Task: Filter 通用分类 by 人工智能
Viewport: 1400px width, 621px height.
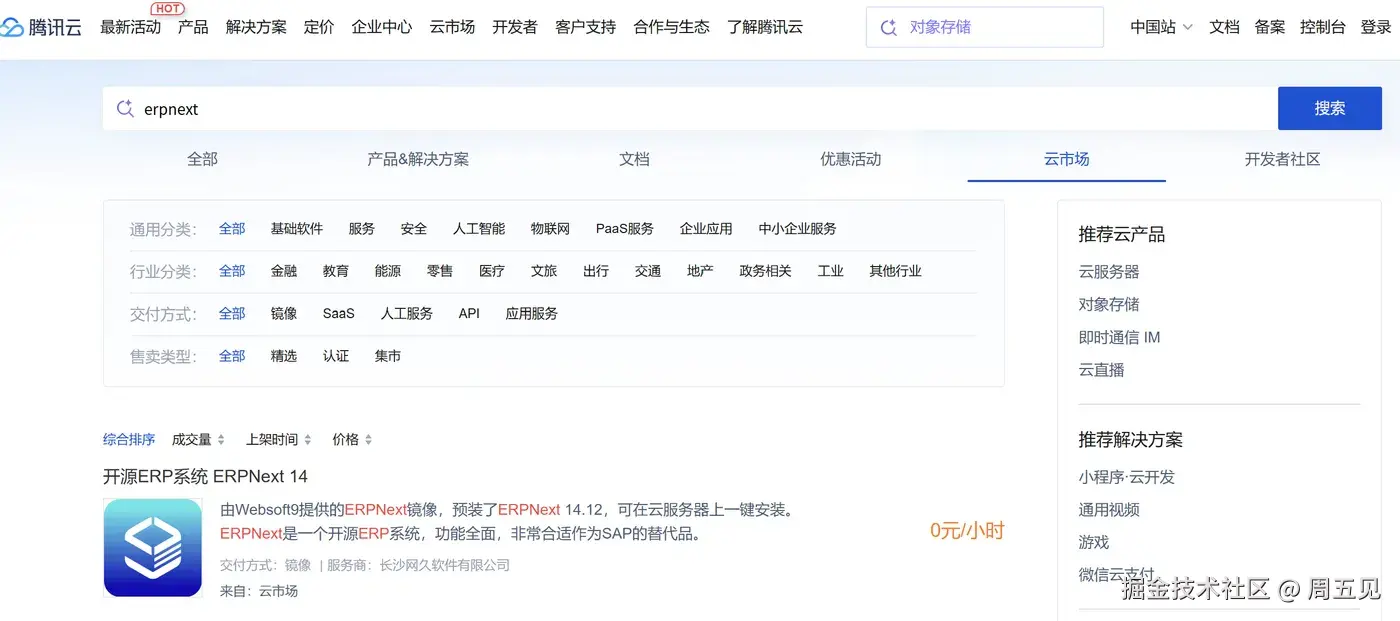Action: point(479,229)
